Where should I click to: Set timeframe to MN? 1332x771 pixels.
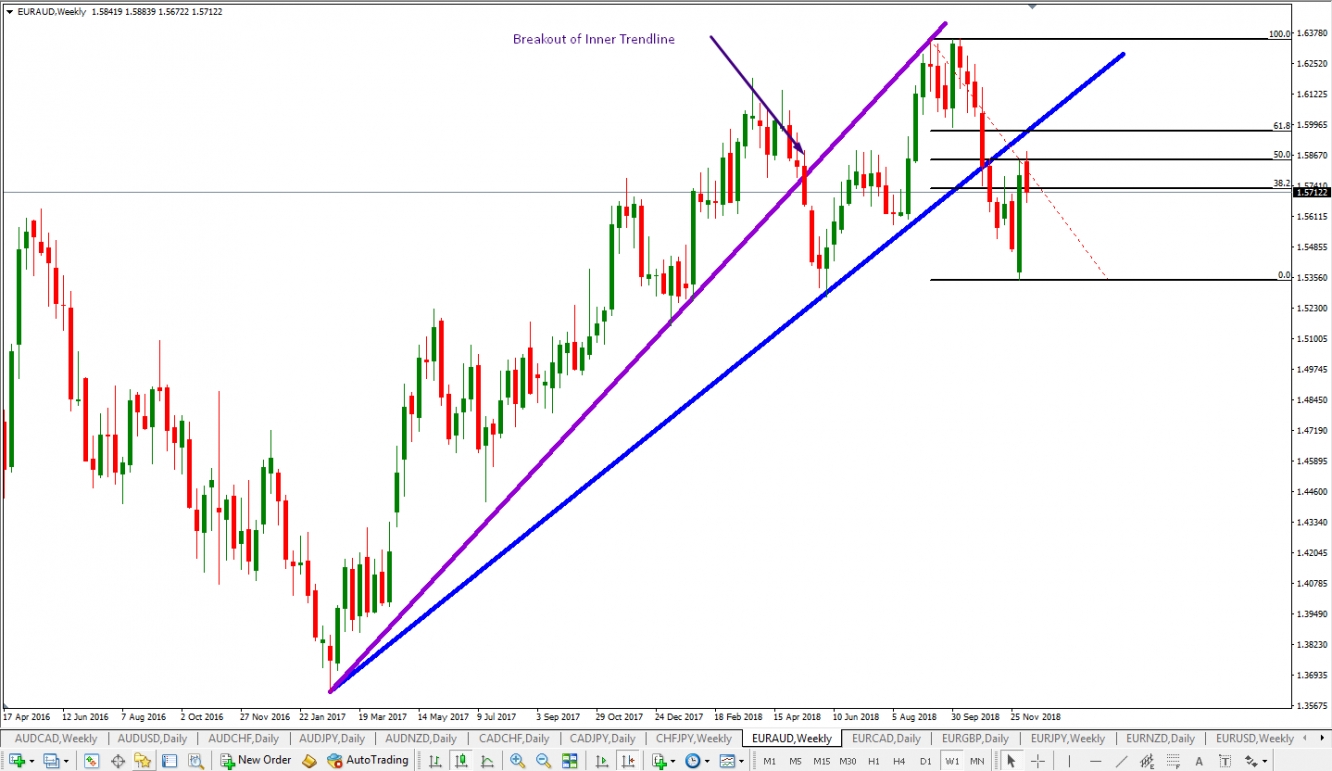[x=977, y=761]
